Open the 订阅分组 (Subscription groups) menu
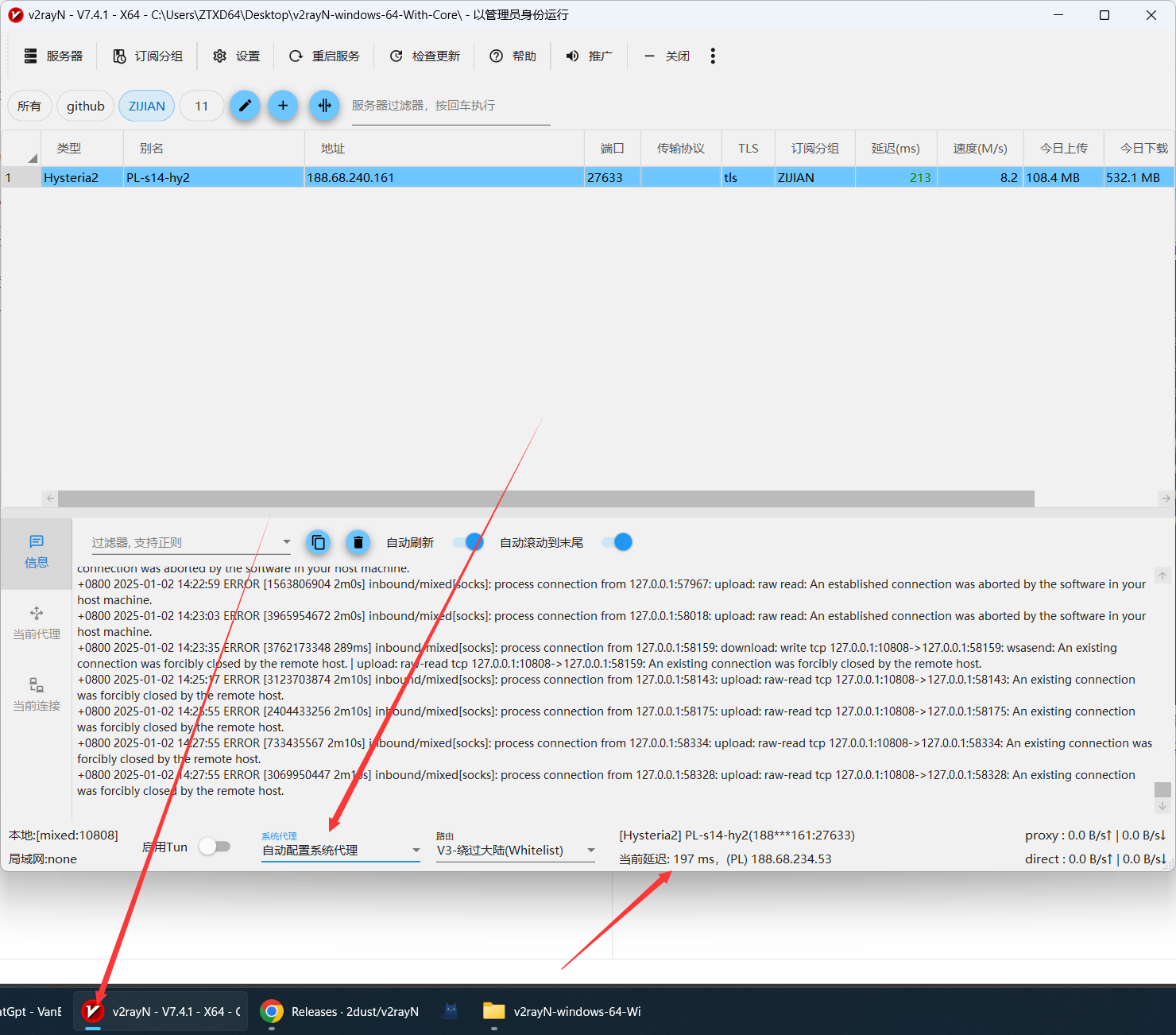 tap(148, 56)
